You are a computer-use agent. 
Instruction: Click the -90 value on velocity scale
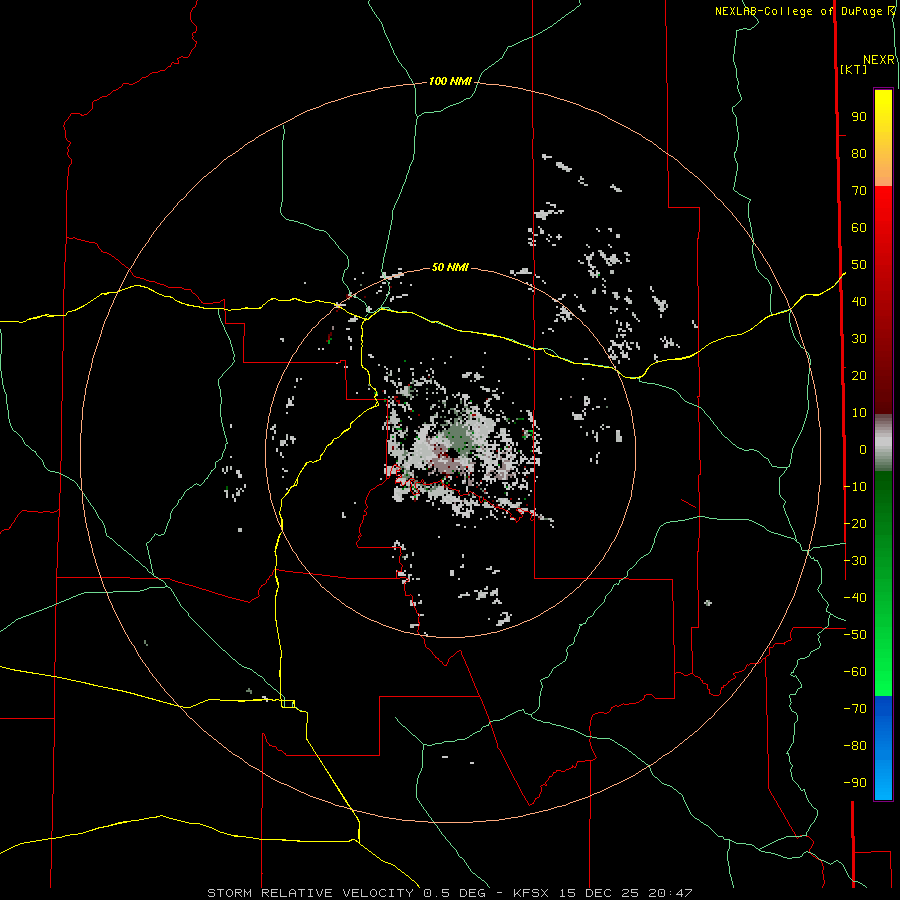pos(855,783)
